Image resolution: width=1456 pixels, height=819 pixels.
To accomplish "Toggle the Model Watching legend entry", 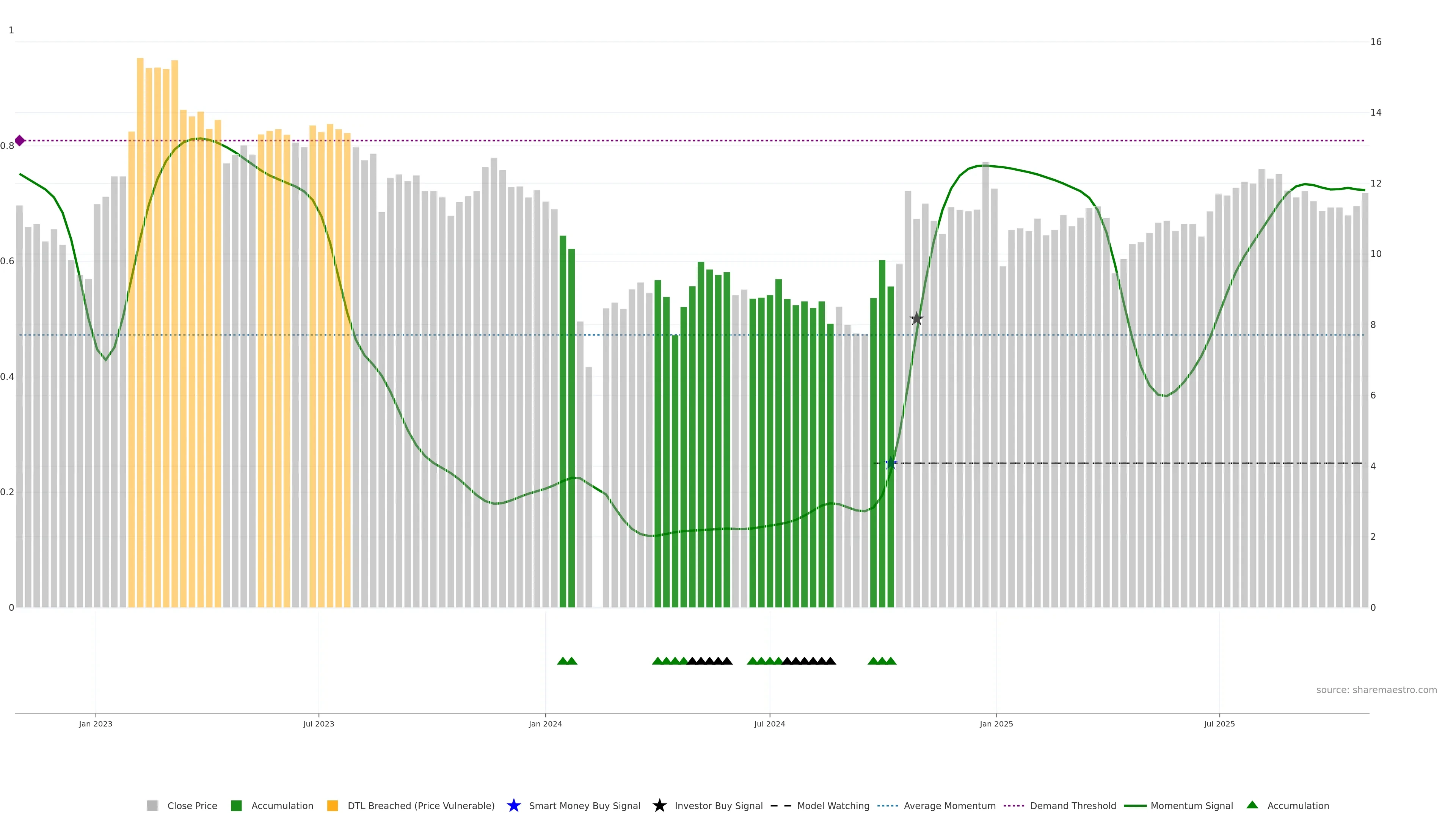I will (833, 805).
